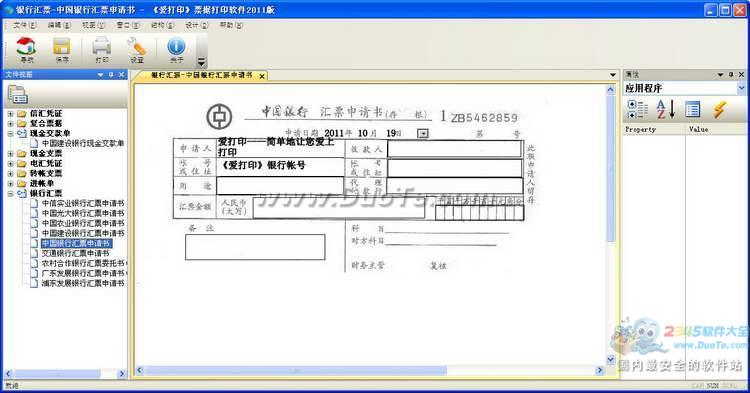The image size is (750, 393).
Task: Open the 设计 (Design) menu
Action: click(197, 25)
